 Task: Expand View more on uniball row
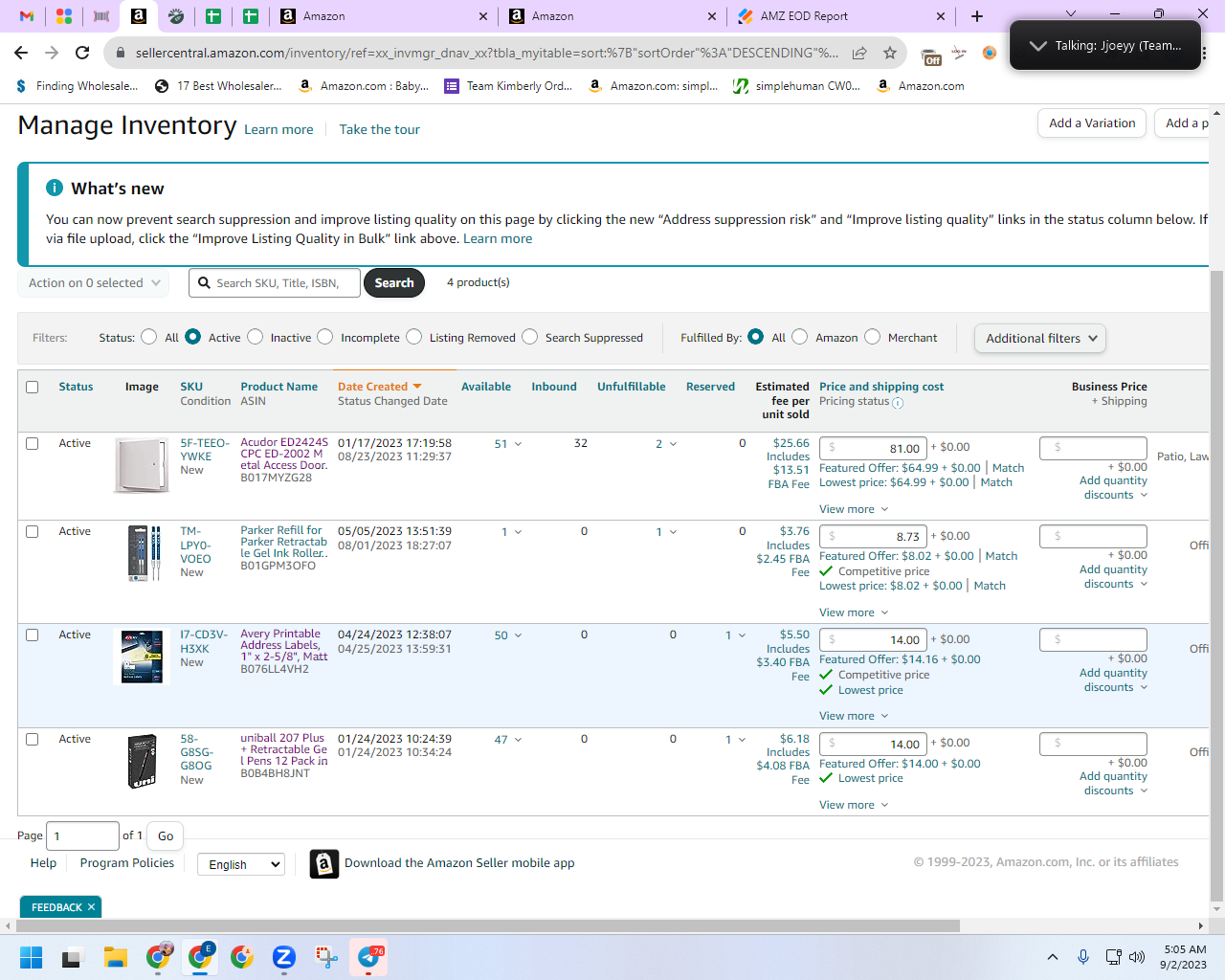(854, 805)
